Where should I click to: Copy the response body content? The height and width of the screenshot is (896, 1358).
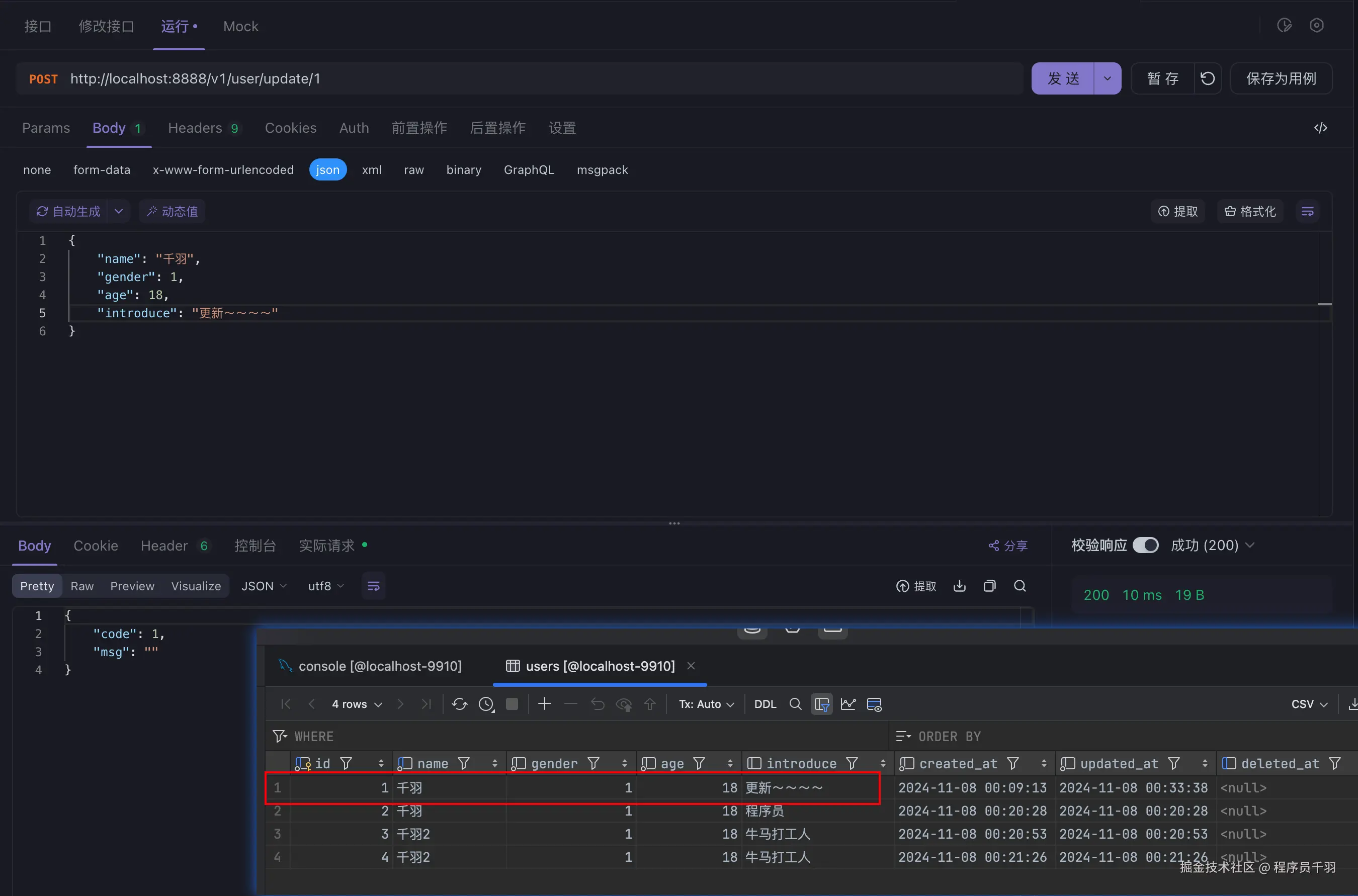[x=989, y=586]
